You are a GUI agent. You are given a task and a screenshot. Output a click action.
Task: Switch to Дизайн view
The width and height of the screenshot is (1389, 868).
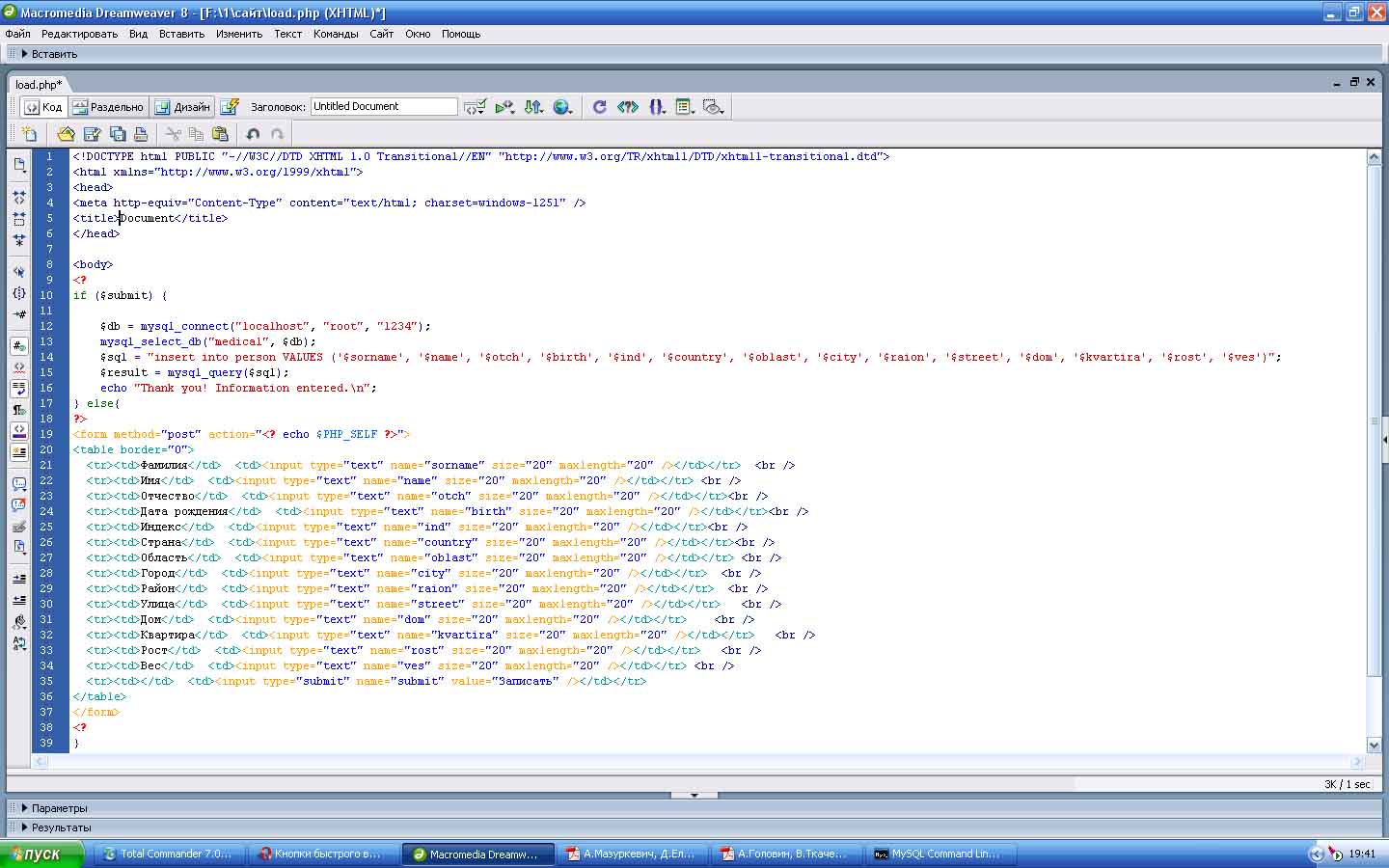pyautogui.click(x=183, y=107)
